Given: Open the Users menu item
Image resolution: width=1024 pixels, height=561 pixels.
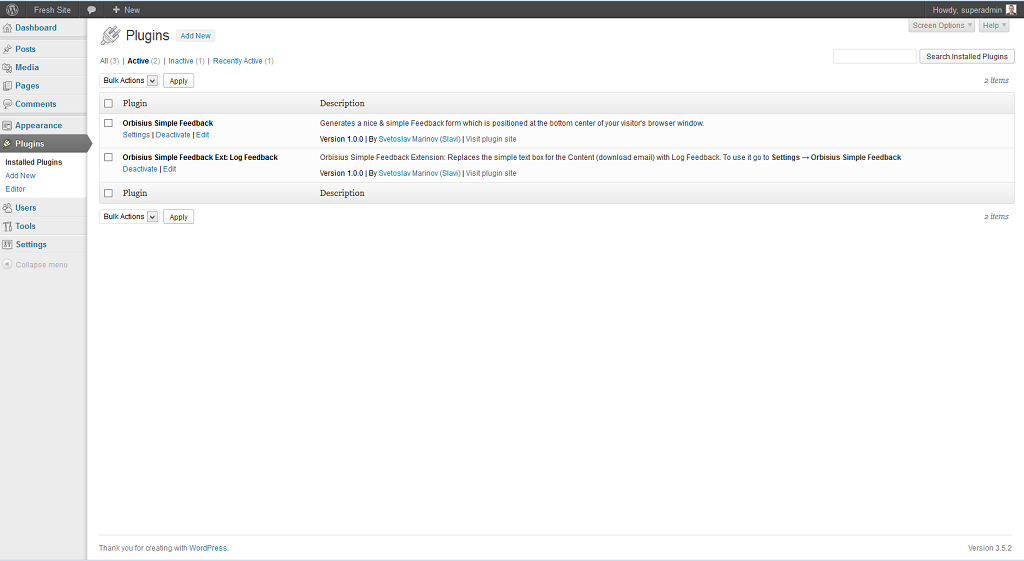Looking at the screenshot, I should (x=25, y=208).
